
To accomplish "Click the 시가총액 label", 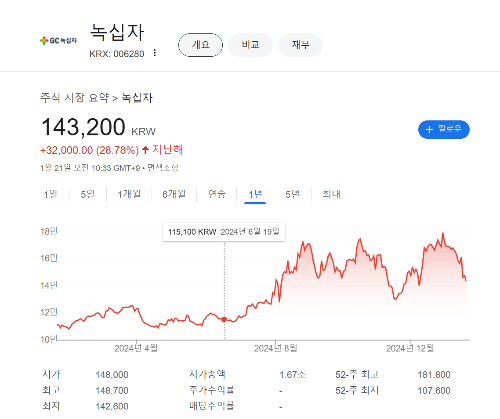I will tap(207, 374).
